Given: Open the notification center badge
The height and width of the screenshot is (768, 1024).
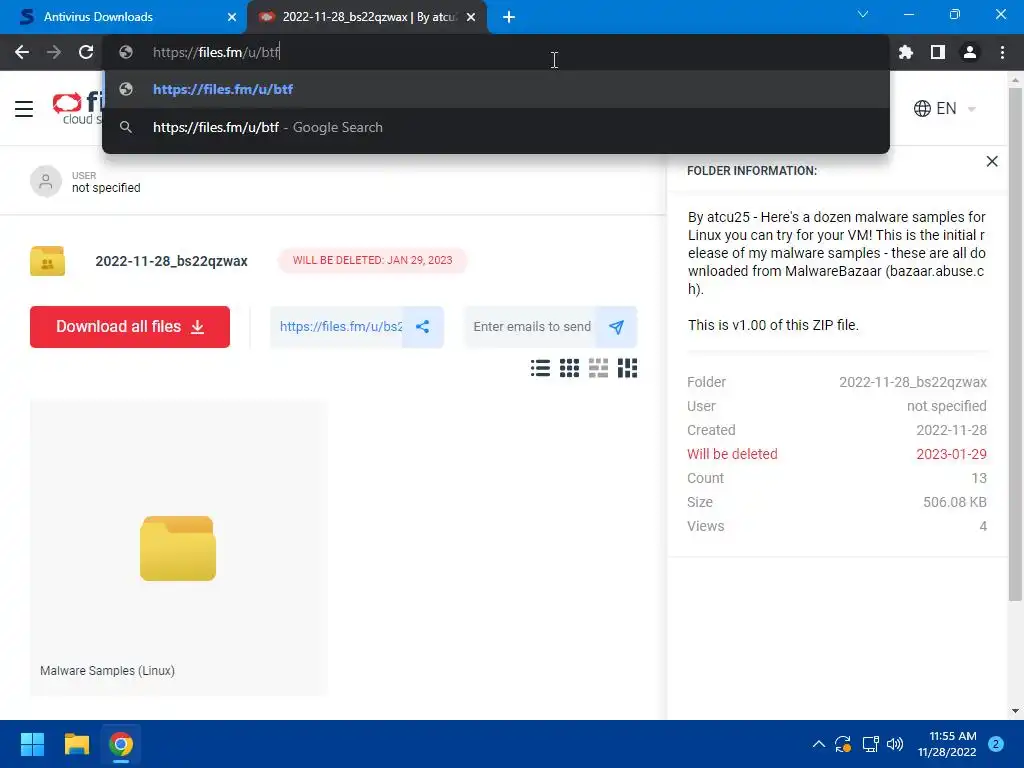Looking at the screenshot, I should pos(996,744).
